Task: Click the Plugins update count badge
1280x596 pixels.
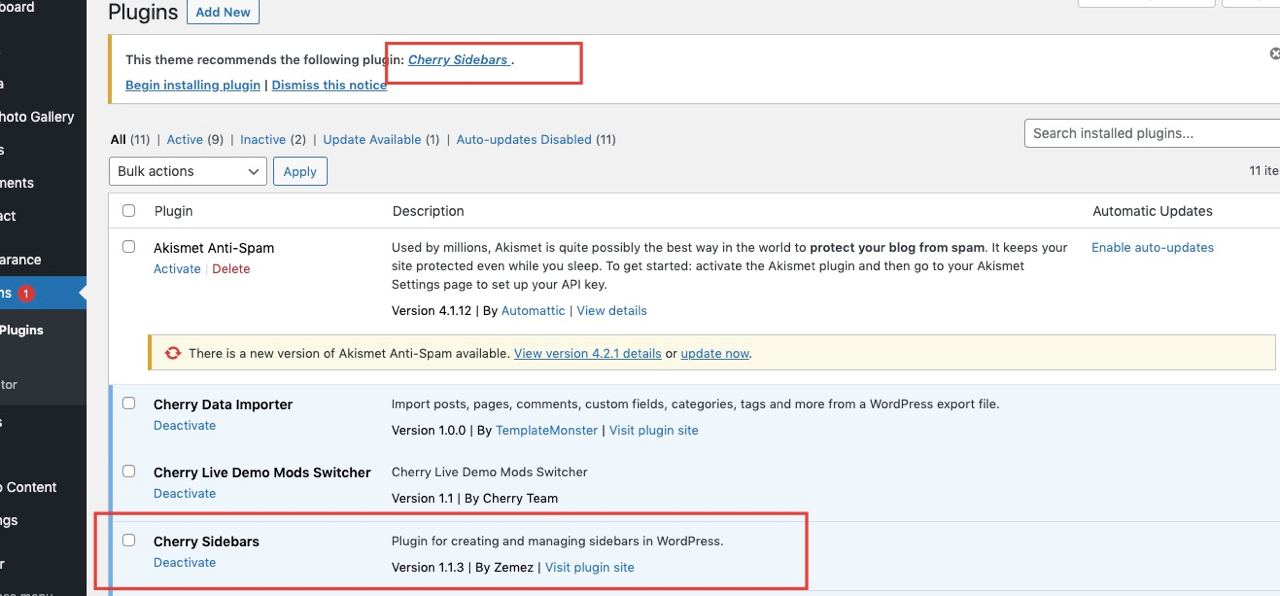Action: click(x=26, y=293)
